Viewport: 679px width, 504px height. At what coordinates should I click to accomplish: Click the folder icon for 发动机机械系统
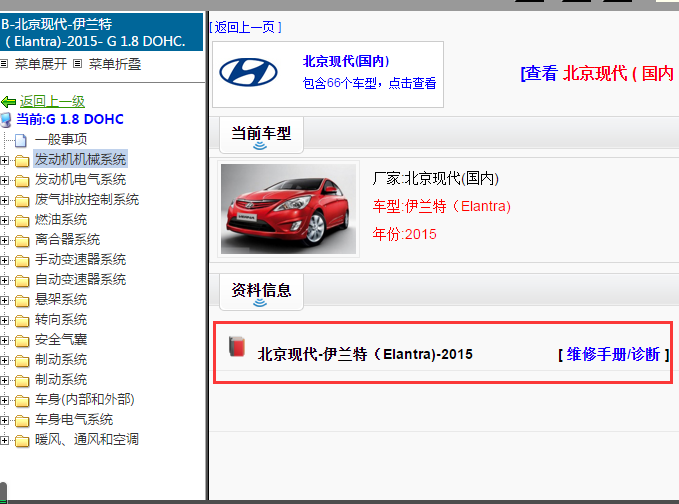tap(22, 161)
